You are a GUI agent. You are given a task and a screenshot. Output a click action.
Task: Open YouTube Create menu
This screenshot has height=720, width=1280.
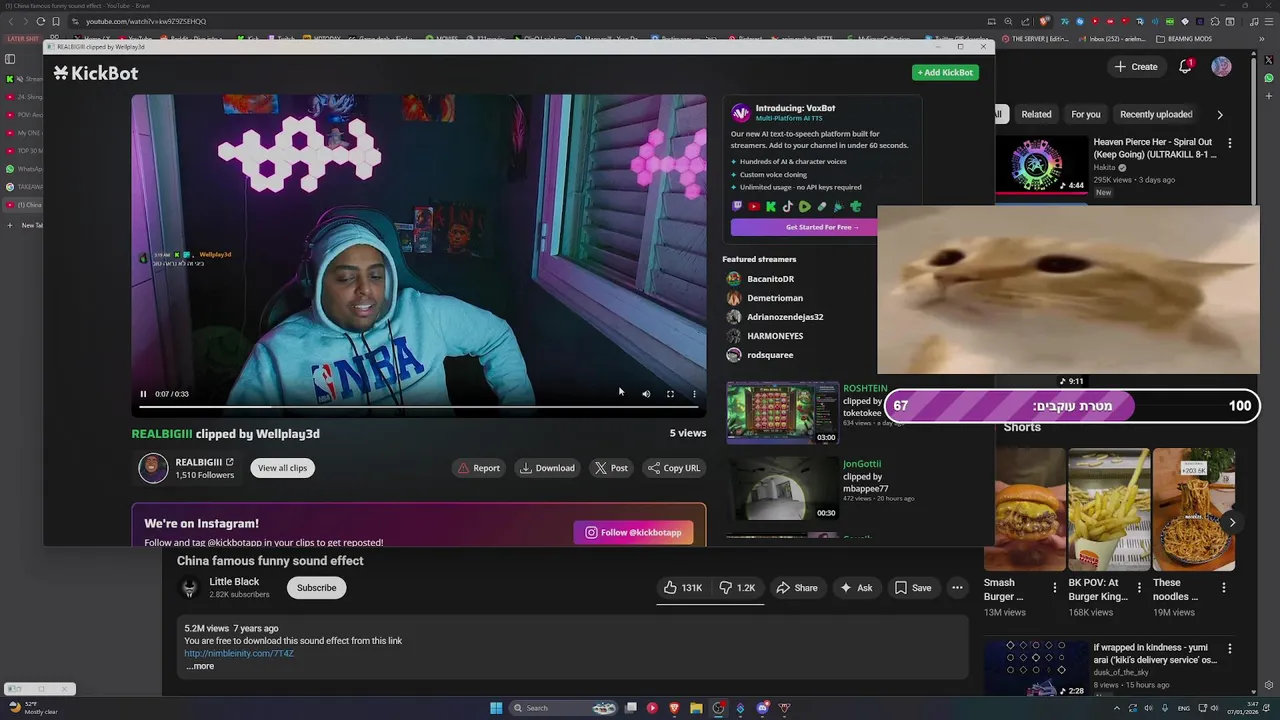1135,67
